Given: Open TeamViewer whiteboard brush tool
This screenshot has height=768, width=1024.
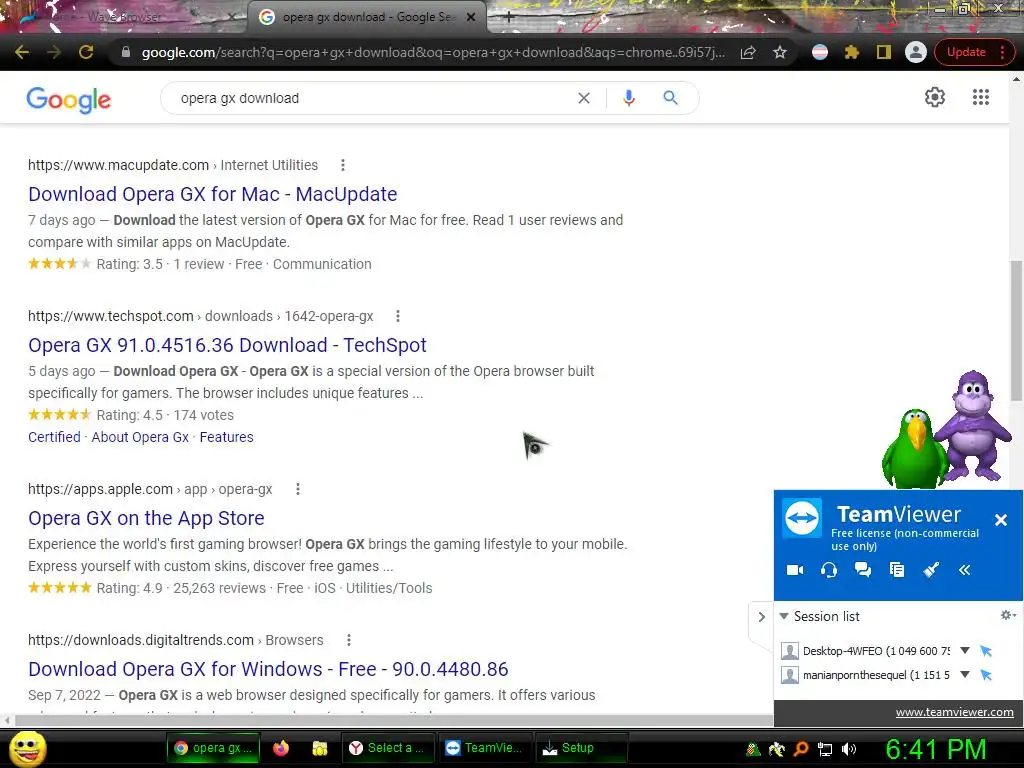Looking at the screenshot, I should pos(931,570).
